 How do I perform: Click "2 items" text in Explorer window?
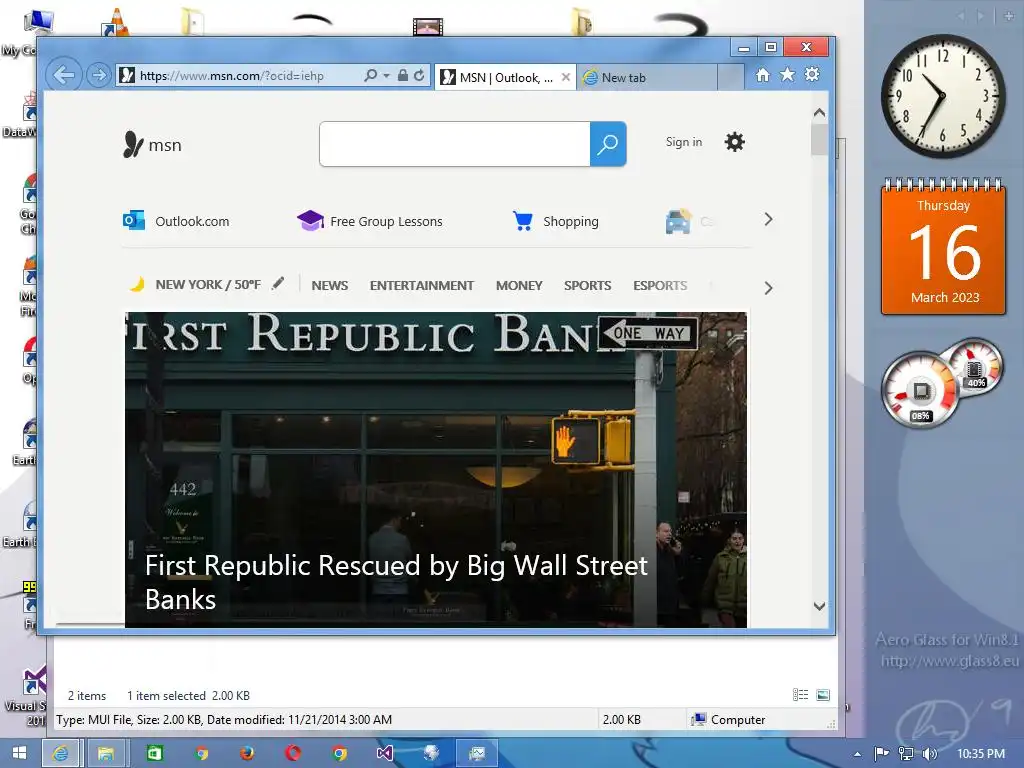[87, 696]
